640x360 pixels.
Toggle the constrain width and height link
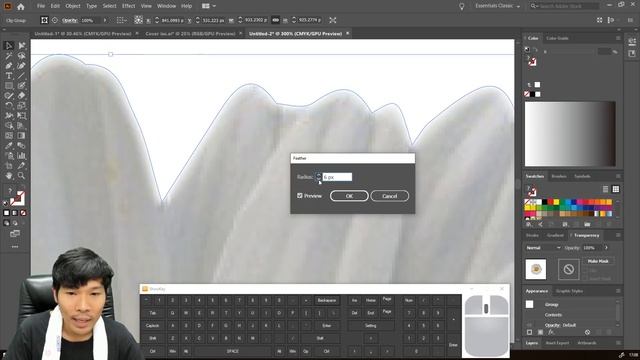tap(276, 20)
